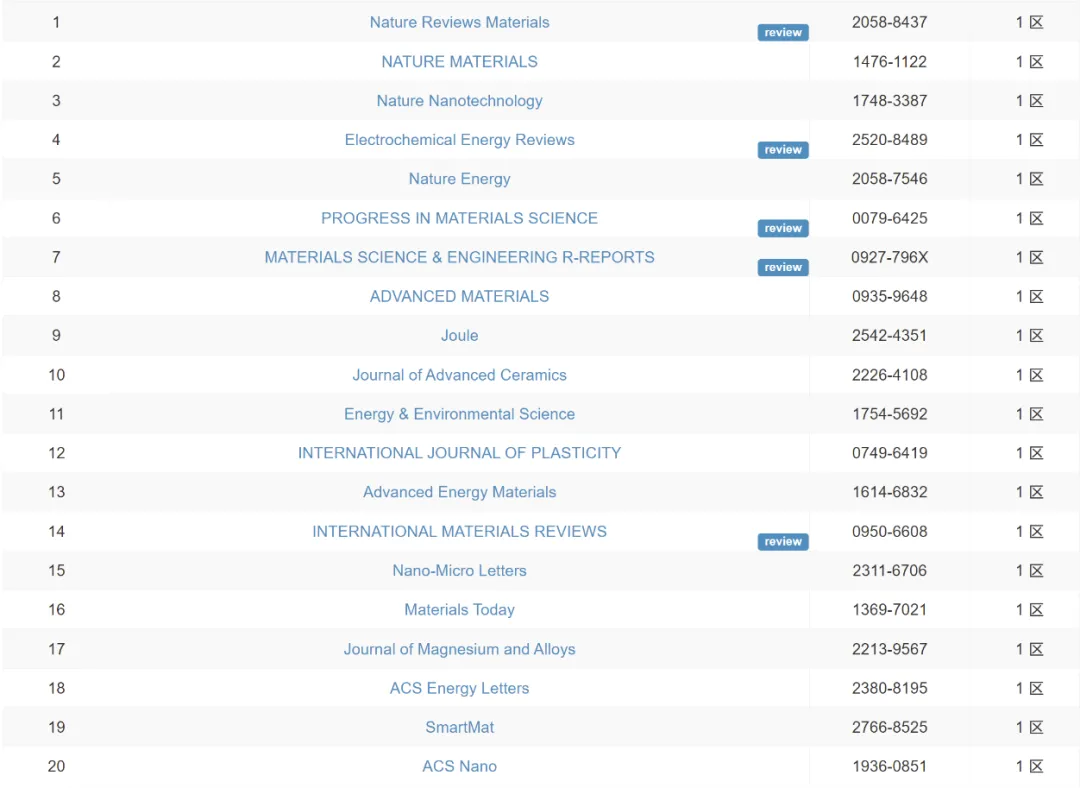Click the zone icon in ACS Energy Letters row
Image resolution: width=1080 pixels, height=788 pixels.
pyautogui.click(x=1037, y=688)
